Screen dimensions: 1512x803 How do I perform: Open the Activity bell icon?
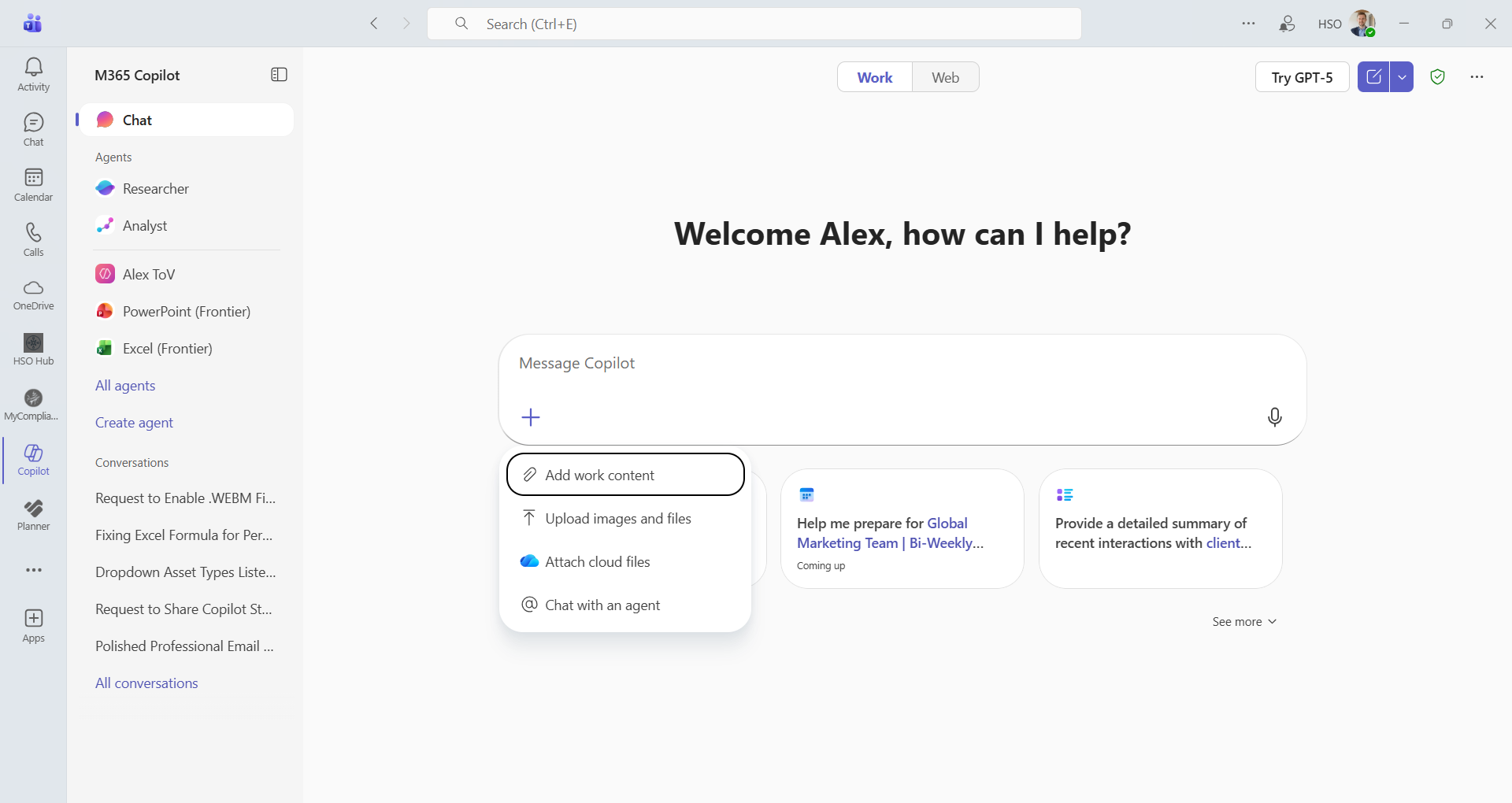33,74
